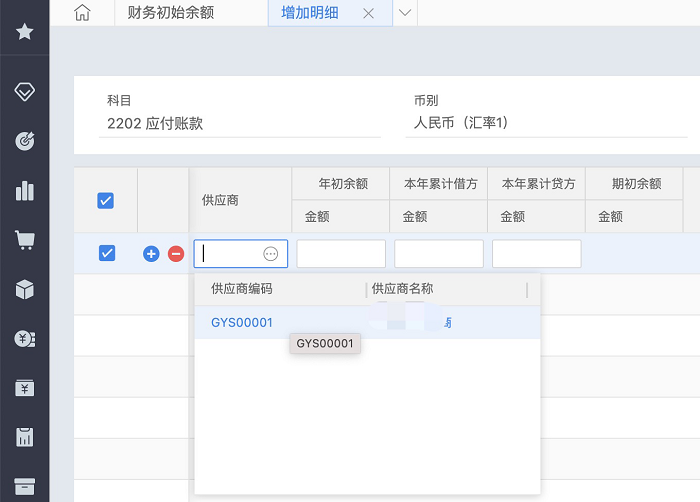700x502 pixels.
Task: Select supplier code GYS00001 from list
Action: tap(242, 322)
